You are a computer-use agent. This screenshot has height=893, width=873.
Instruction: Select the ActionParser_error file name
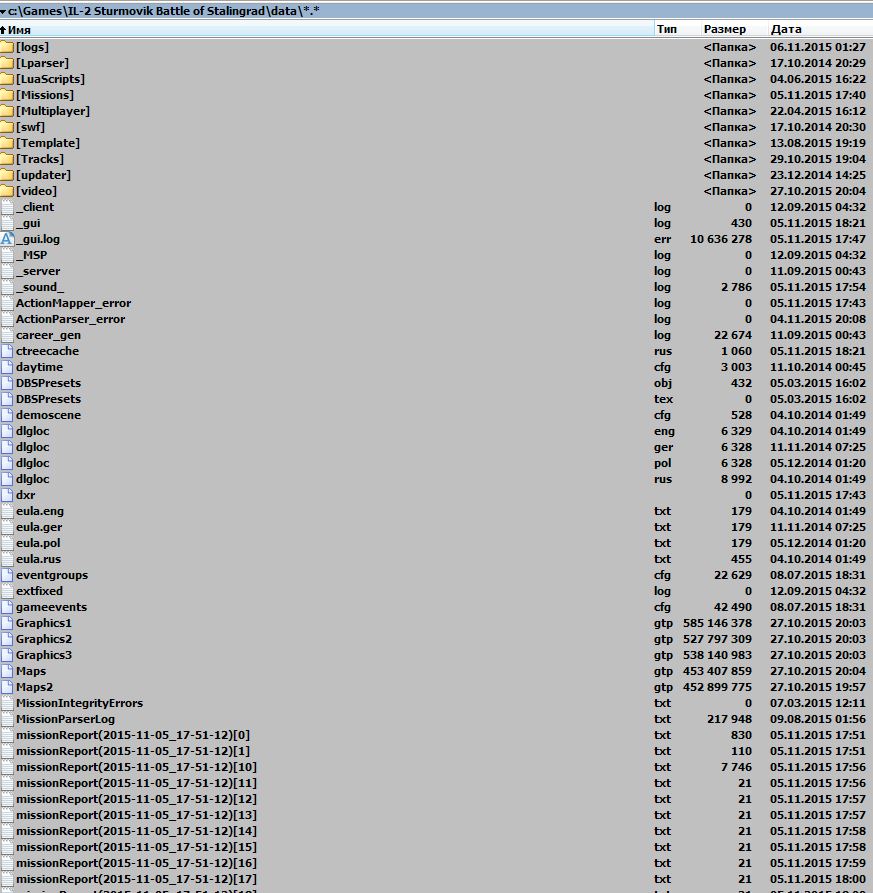click(x=71, y=319)
